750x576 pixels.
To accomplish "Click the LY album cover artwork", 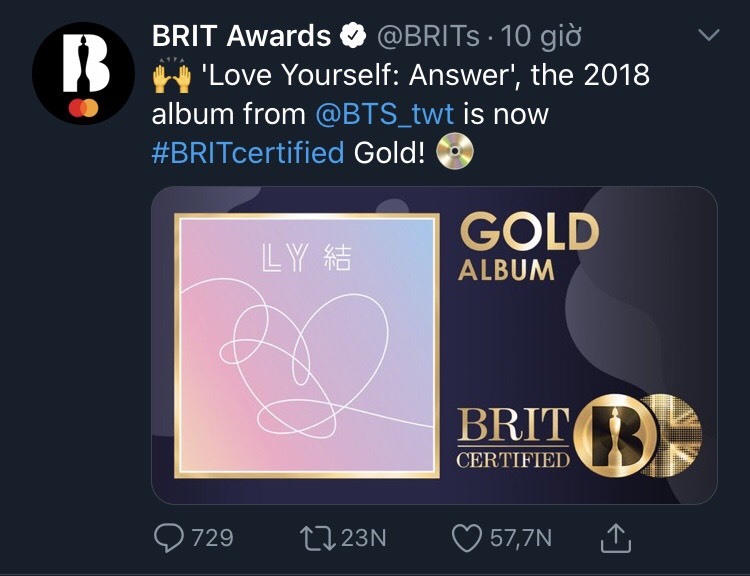I will point(307,345).
